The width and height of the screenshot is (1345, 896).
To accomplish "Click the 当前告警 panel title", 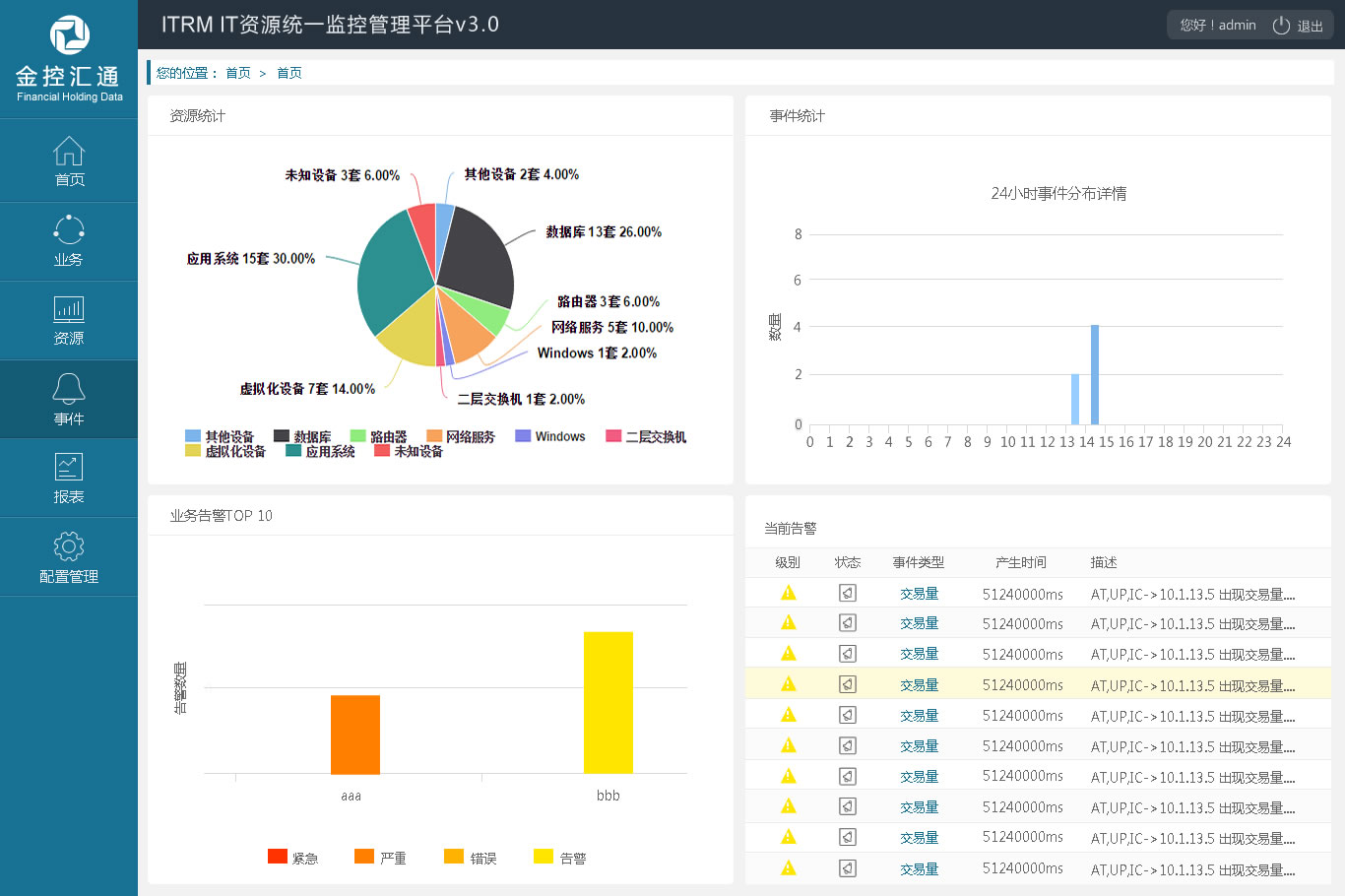I will pyautogui.click(x=791, y=529).
